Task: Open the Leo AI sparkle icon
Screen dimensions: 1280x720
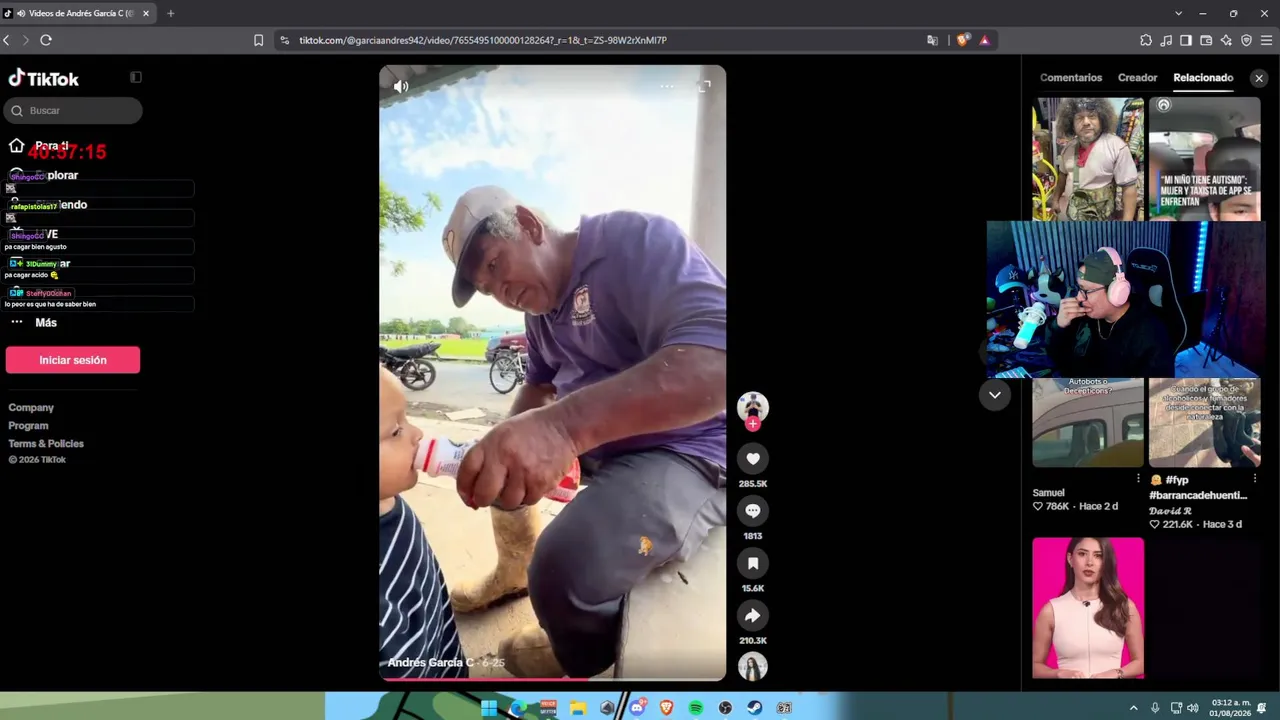Action: 1226,40
